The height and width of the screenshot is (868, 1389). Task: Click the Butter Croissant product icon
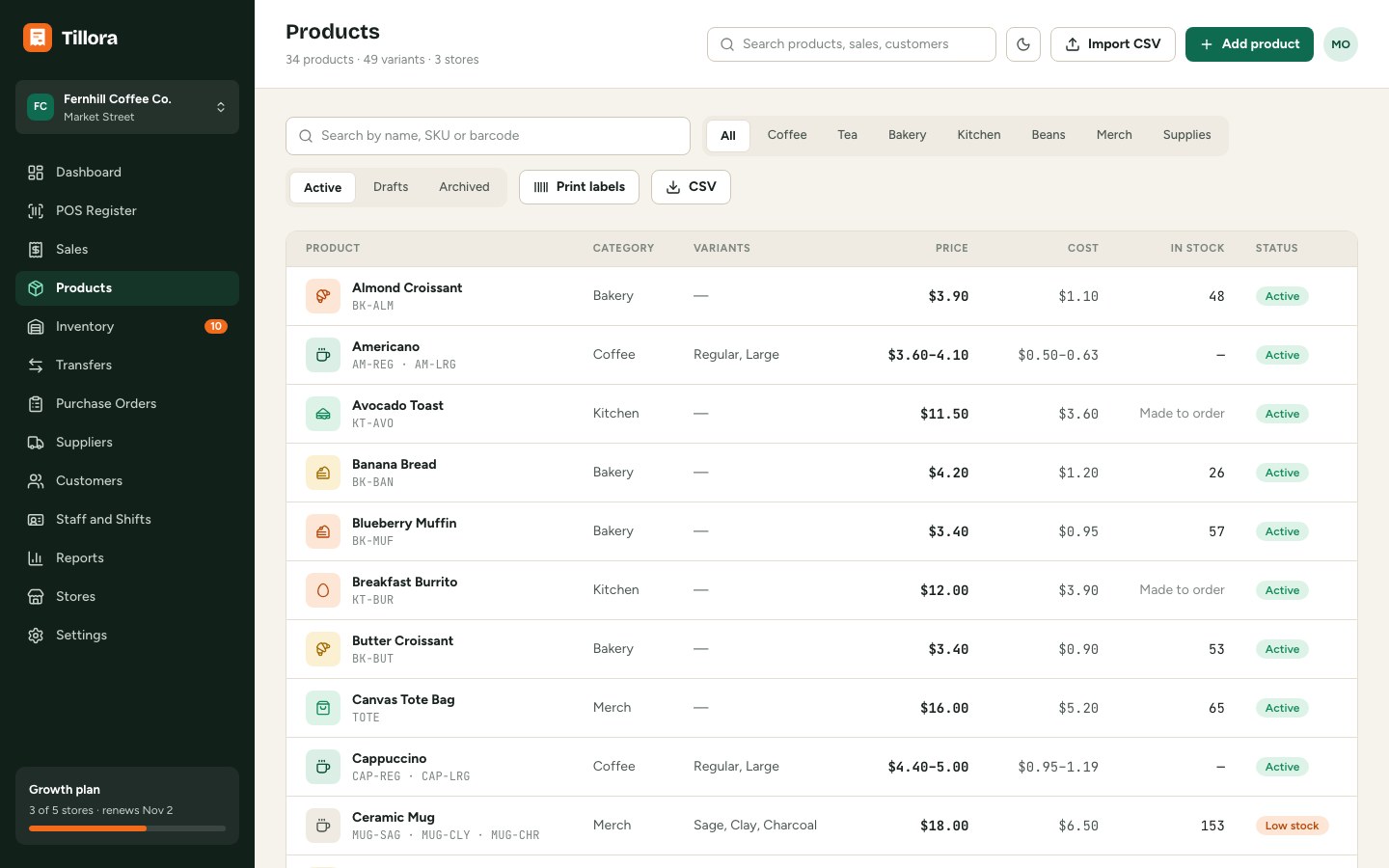point(323,649)
